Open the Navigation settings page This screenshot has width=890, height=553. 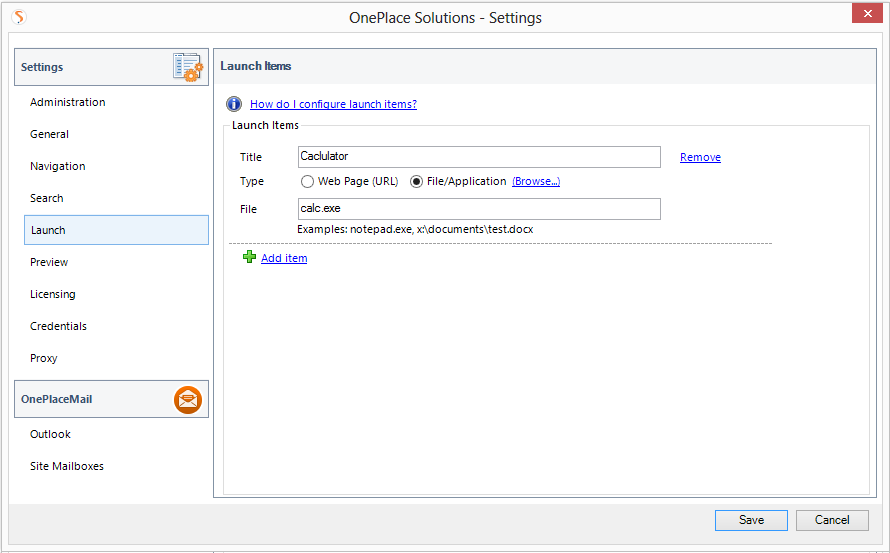57,166
